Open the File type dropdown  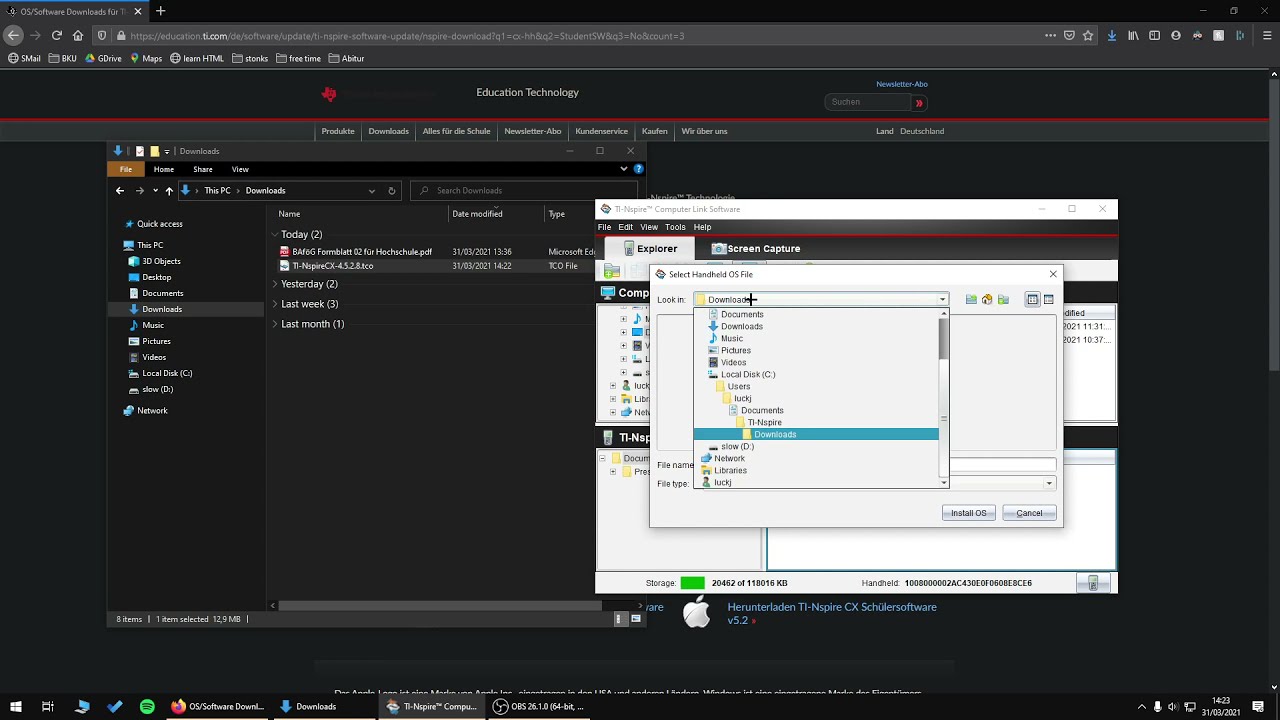(1048, 483)
